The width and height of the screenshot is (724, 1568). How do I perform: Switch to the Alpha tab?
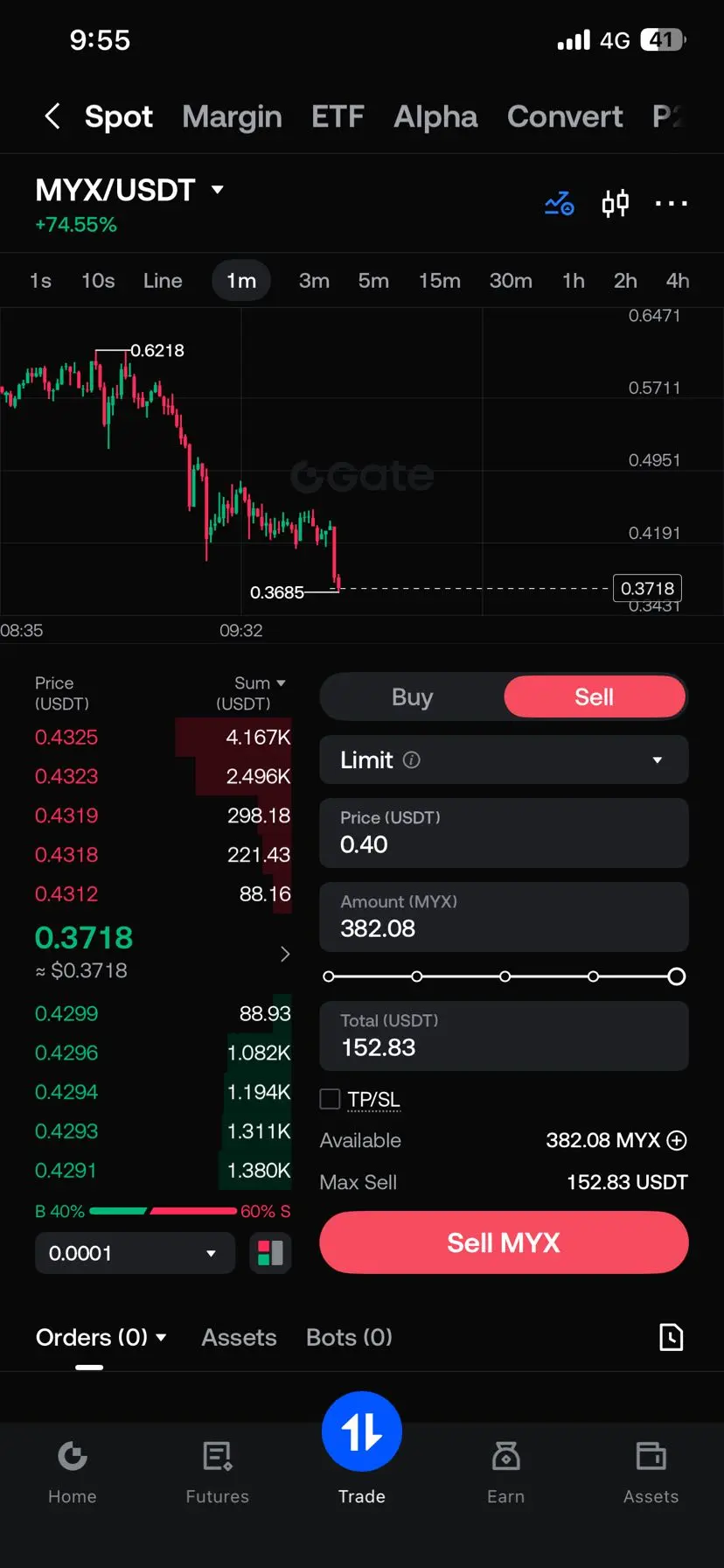435,116
